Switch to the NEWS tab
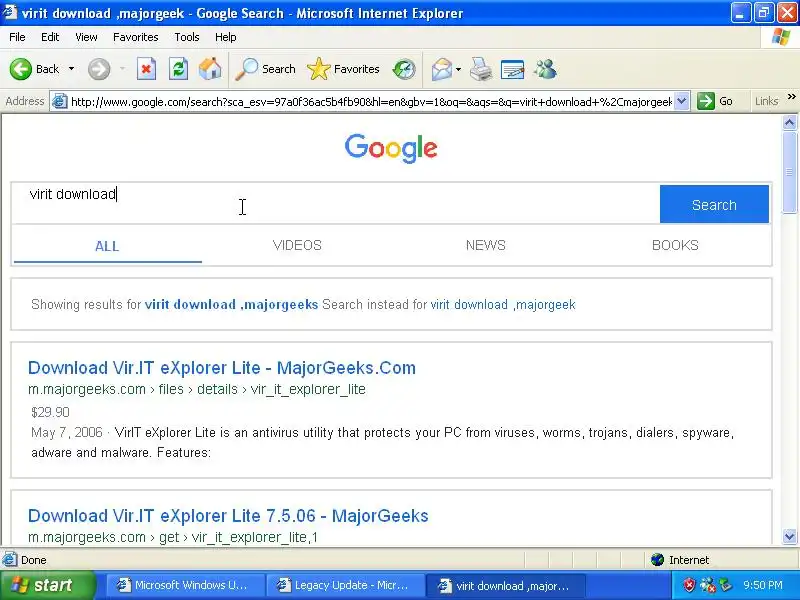The height and width of the screenshot is (600, 800). pyautogui.click(x=486, y=245)
